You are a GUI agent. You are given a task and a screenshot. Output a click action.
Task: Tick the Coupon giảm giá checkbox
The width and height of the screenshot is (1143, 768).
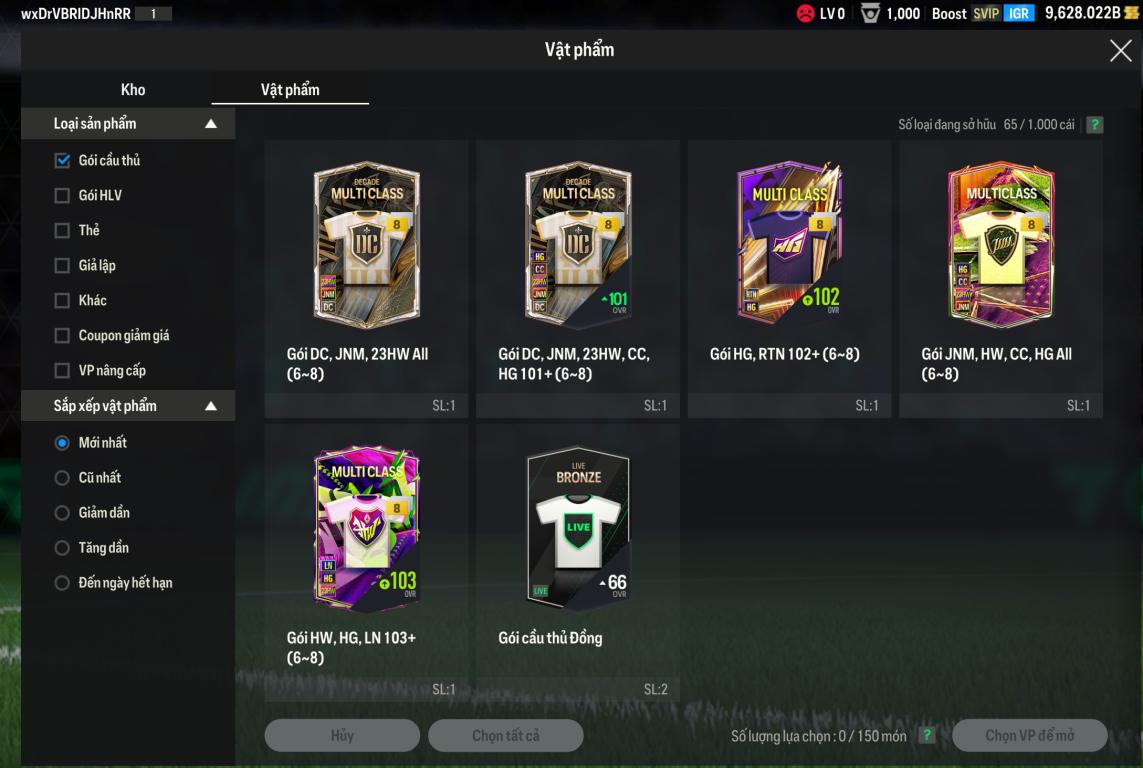(63, 335)
